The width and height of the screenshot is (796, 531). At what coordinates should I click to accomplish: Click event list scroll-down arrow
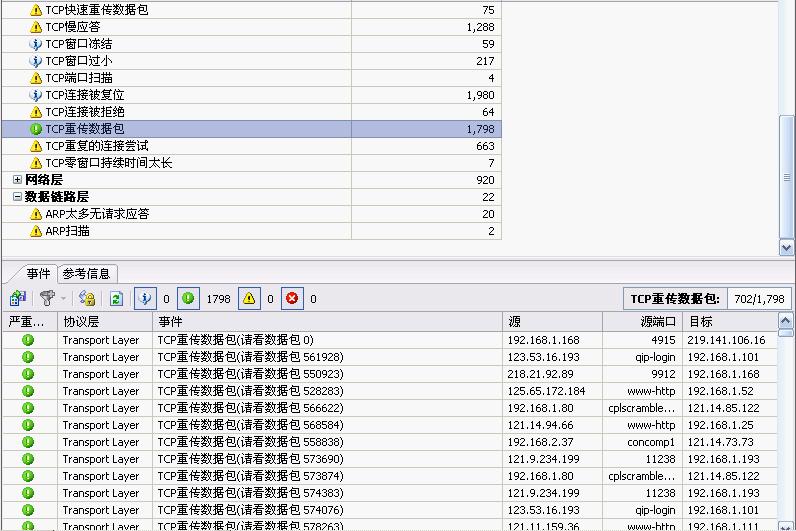click(x=785, y=526)
